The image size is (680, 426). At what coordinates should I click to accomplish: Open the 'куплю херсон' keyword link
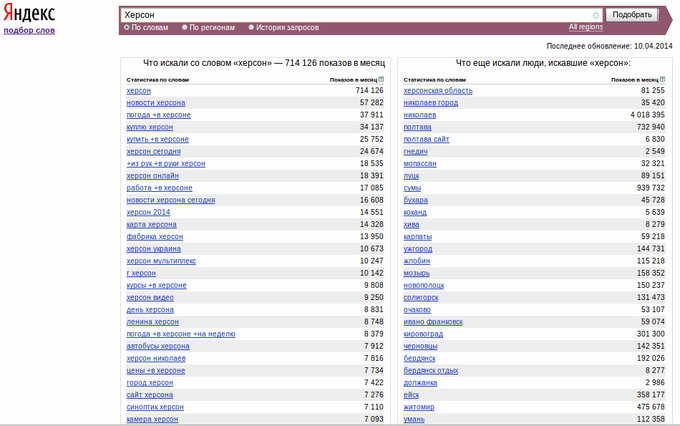click(x=150, y=127)
